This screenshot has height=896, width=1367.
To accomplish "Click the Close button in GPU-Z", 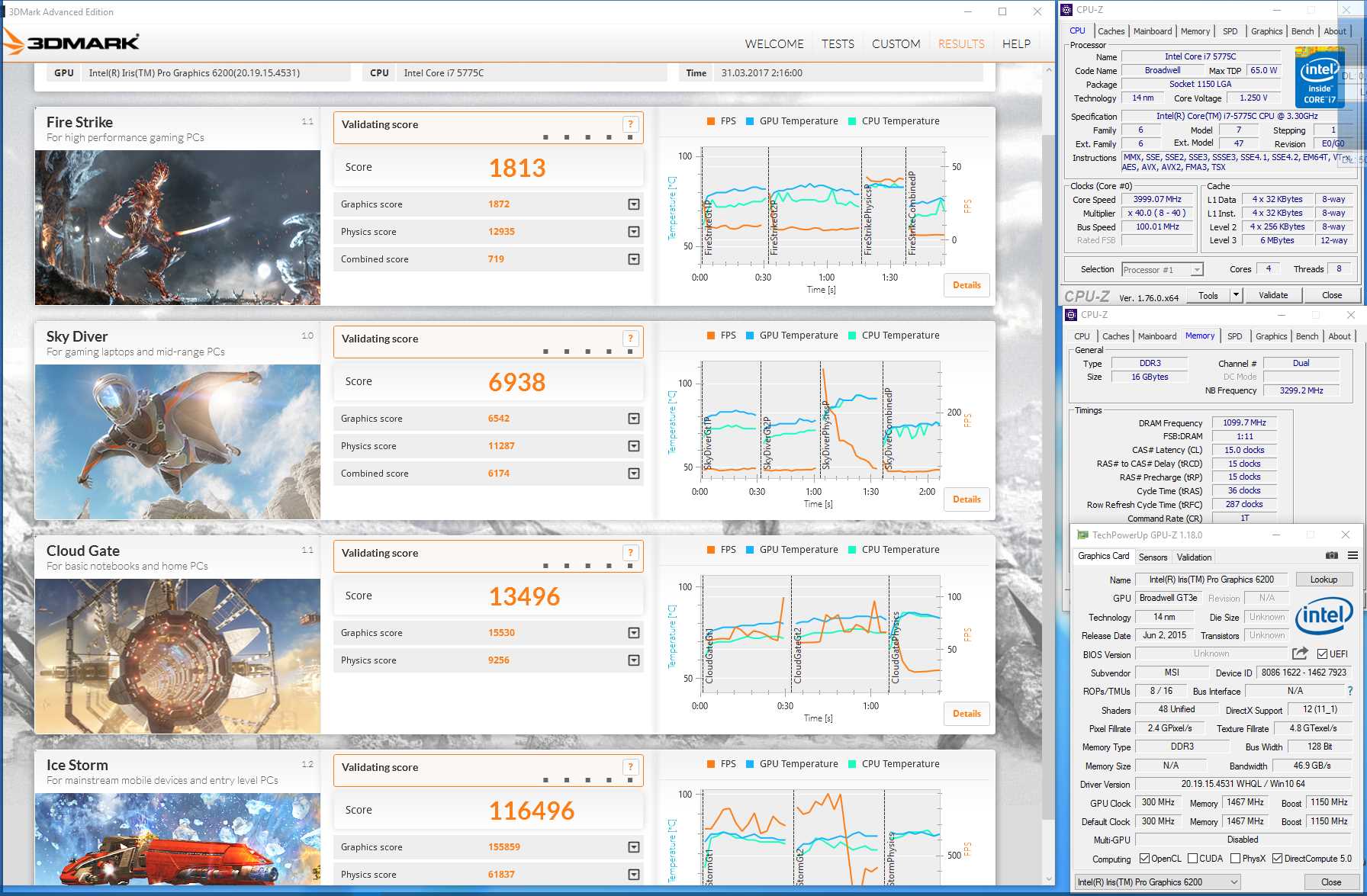I will [x=1331, y=882].
